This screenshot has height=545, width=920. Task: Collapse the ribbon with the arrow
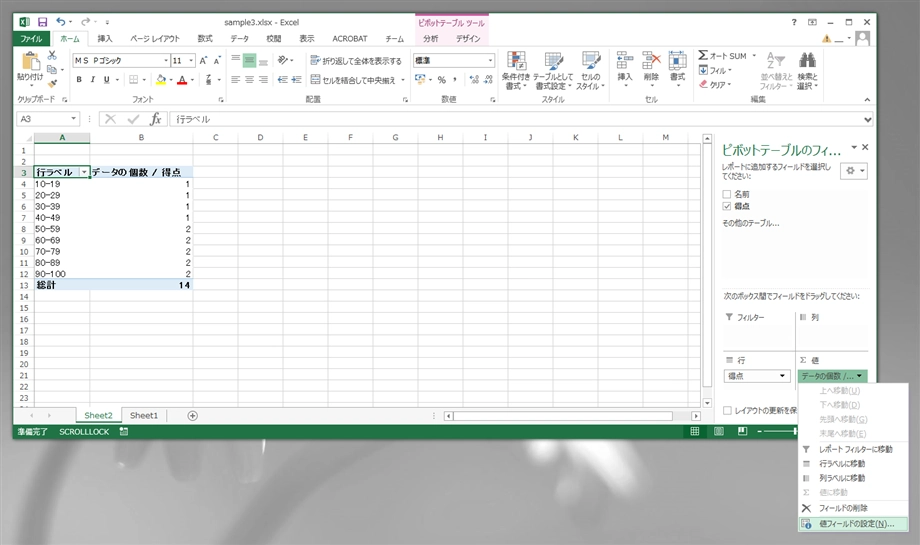(867, 100)
